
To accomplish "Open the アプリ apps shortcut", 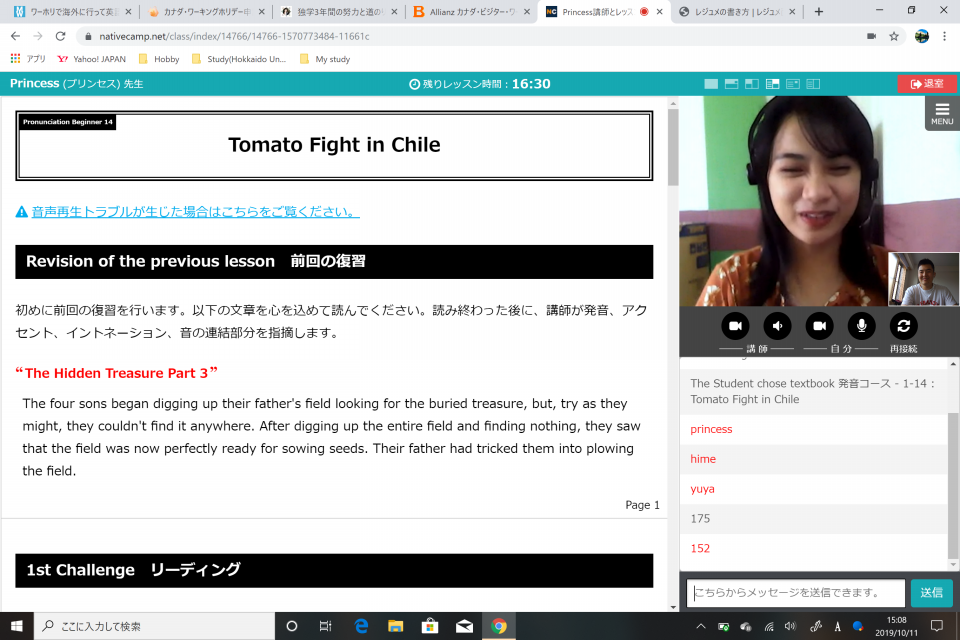I will point(28,59).
